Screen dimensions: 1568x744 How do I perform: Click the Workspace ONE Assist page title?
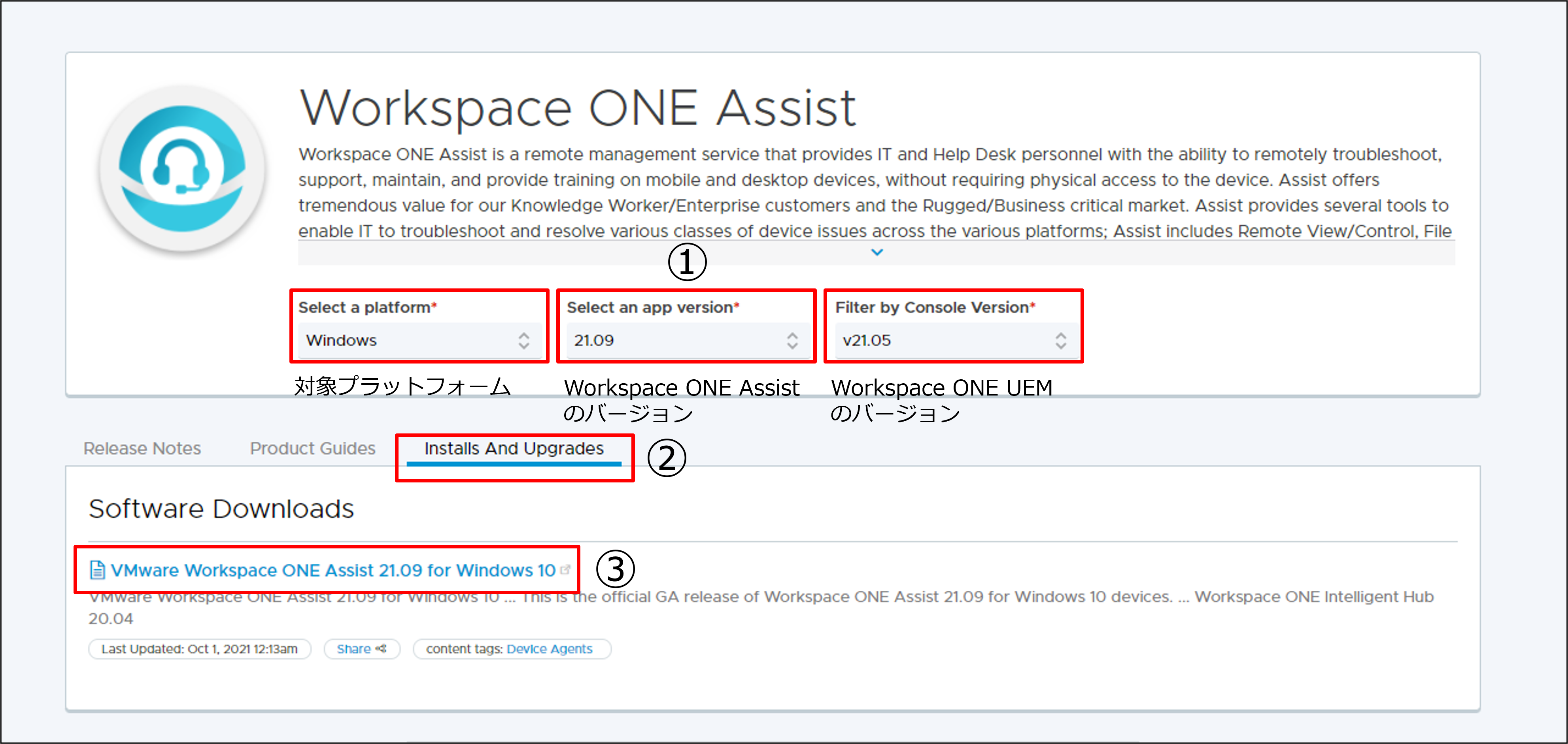(578, 108)
